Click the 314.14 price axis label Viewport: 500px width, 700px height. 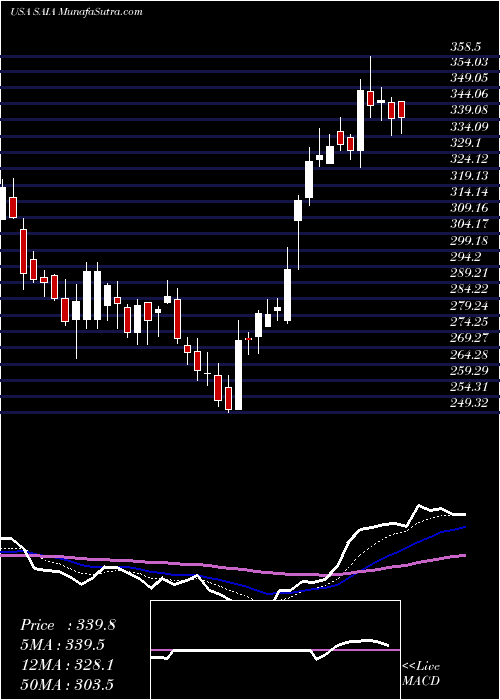[x=468, y=191]
